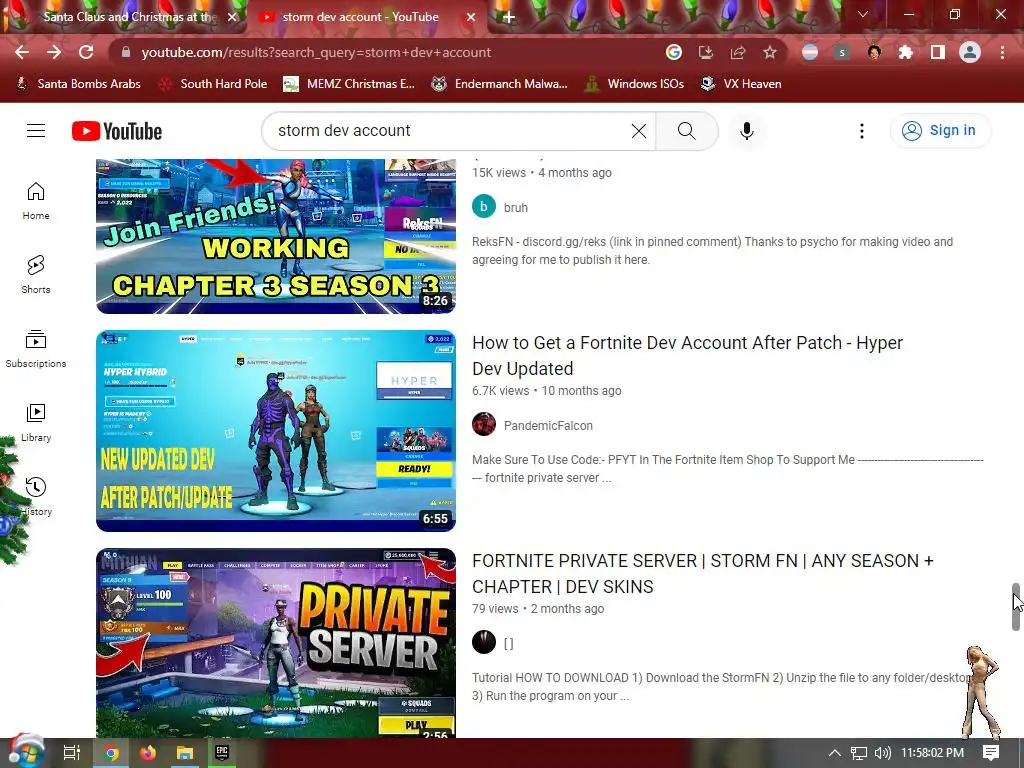This screenshot has width=1024, height=768.
Task: Click the Task View taskbar icon
Action: click(x=72, y=753)
